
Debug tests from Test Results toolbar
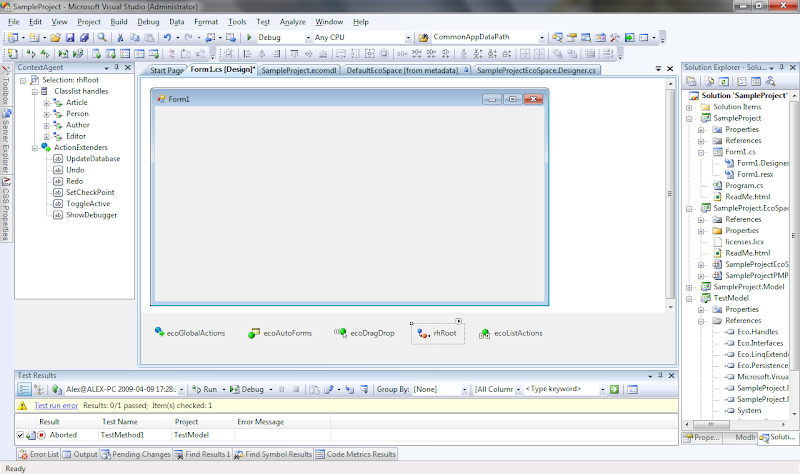point(247,389)
